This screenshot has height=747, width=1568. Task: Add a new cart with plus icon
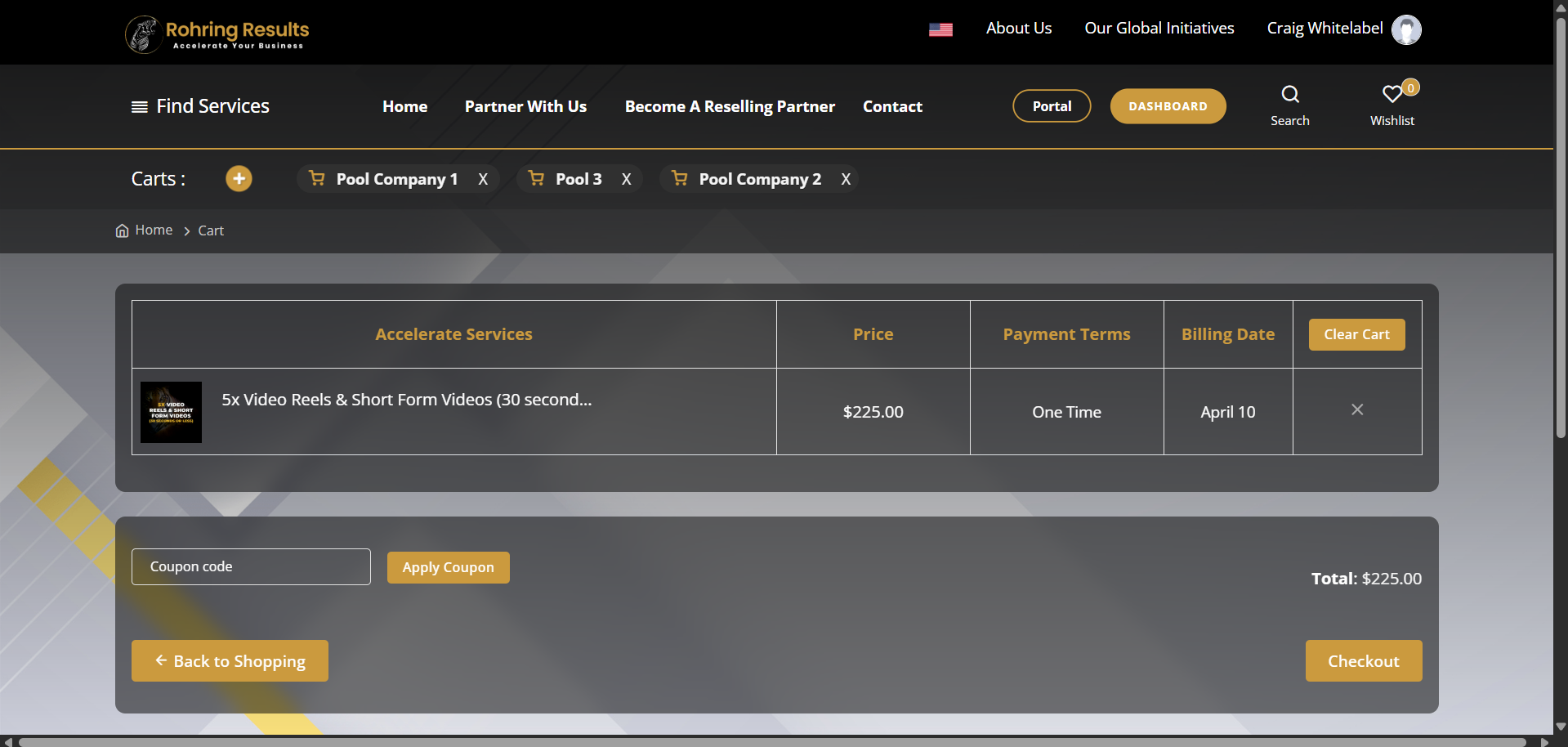(x=239, y=179)
